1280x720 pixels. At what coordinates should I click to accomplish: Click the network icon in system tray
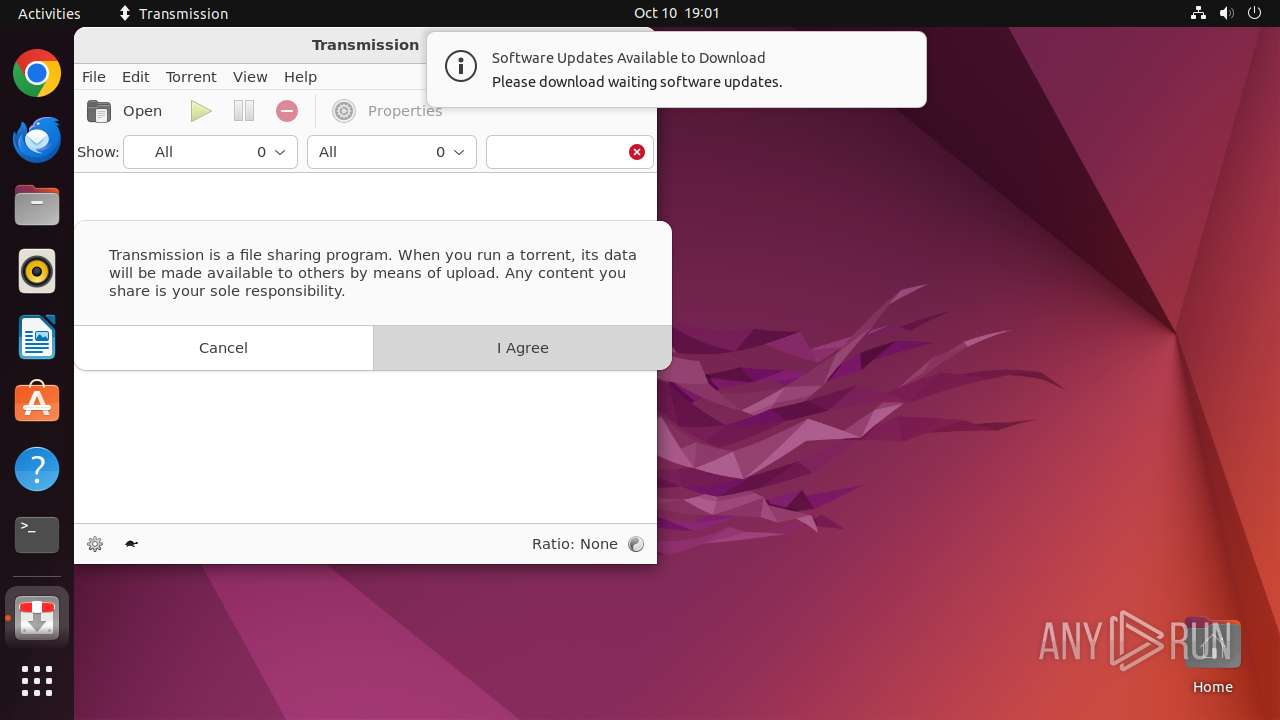1199,13
